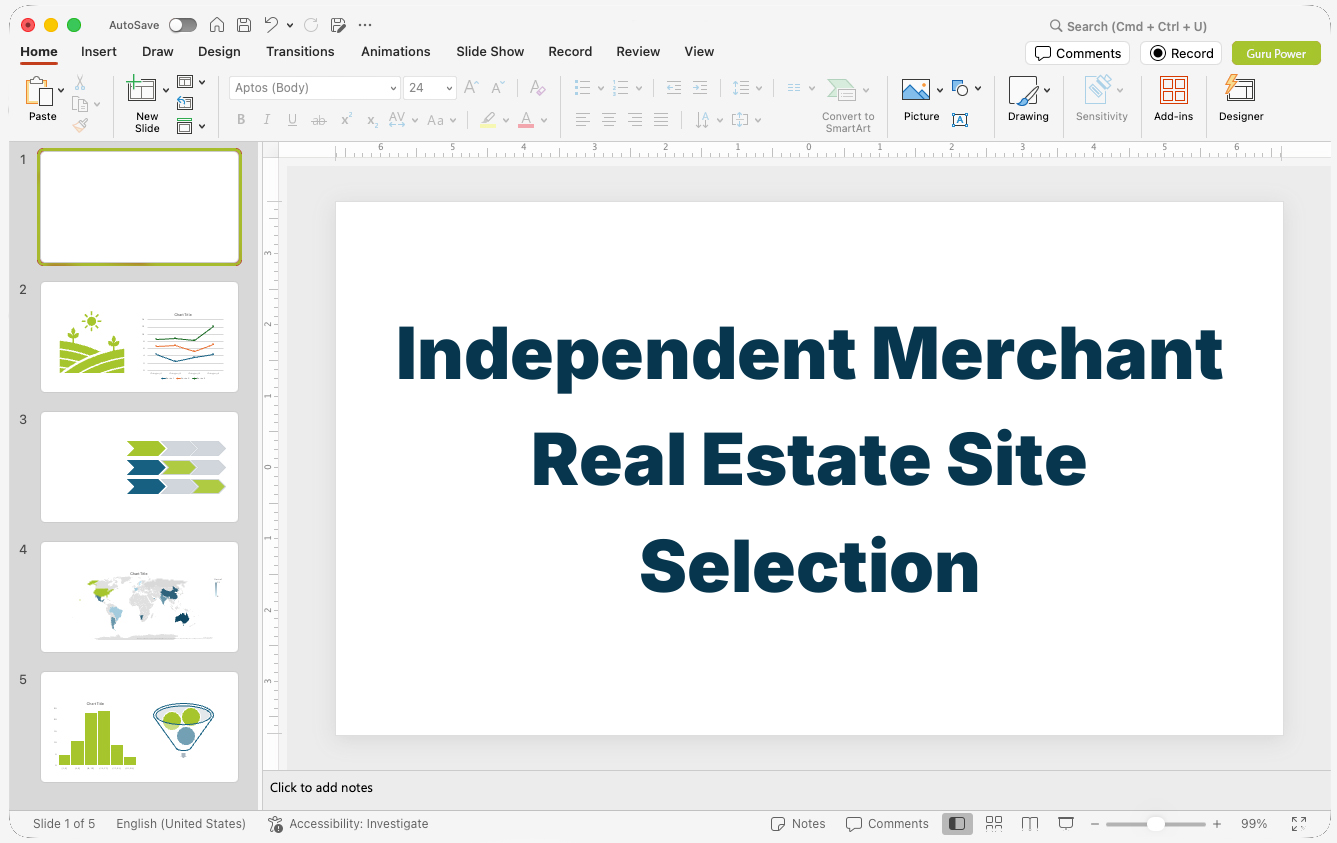
Task: Open the Animations tab
Action: [395, 51]
